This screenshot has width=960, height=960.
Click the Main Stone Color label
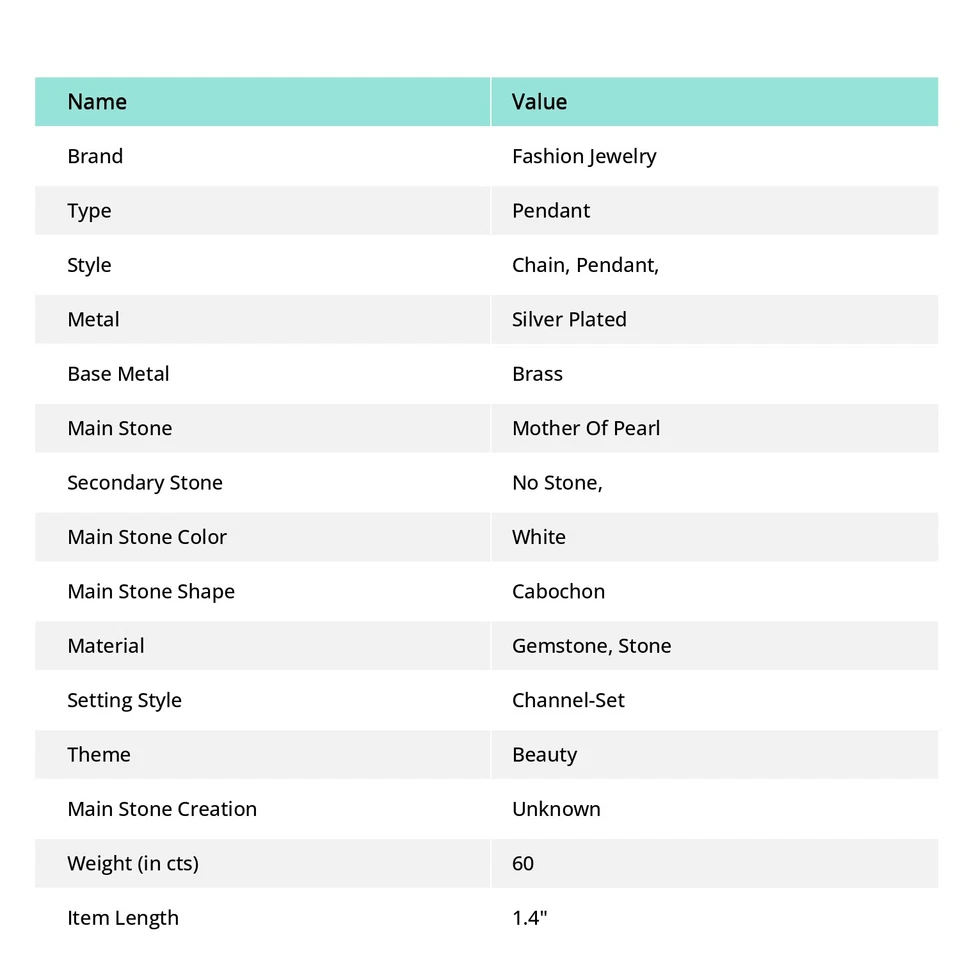pos(147,537)
